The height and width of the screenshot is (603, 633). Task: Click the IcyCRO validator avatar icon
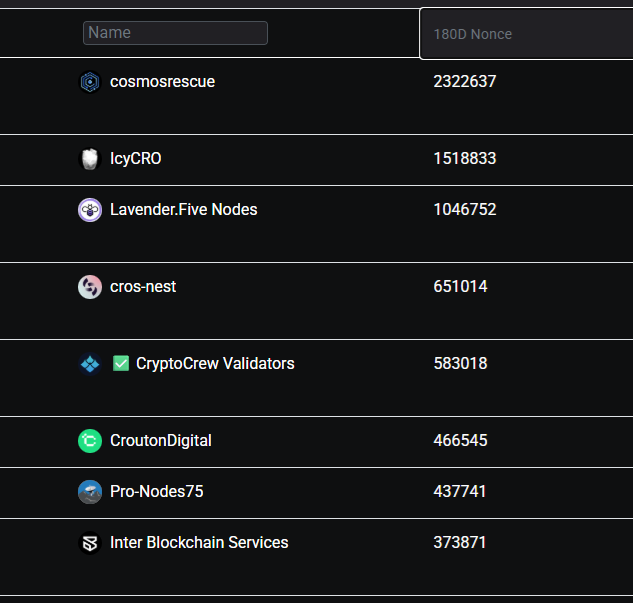click(x=90, y=159)
